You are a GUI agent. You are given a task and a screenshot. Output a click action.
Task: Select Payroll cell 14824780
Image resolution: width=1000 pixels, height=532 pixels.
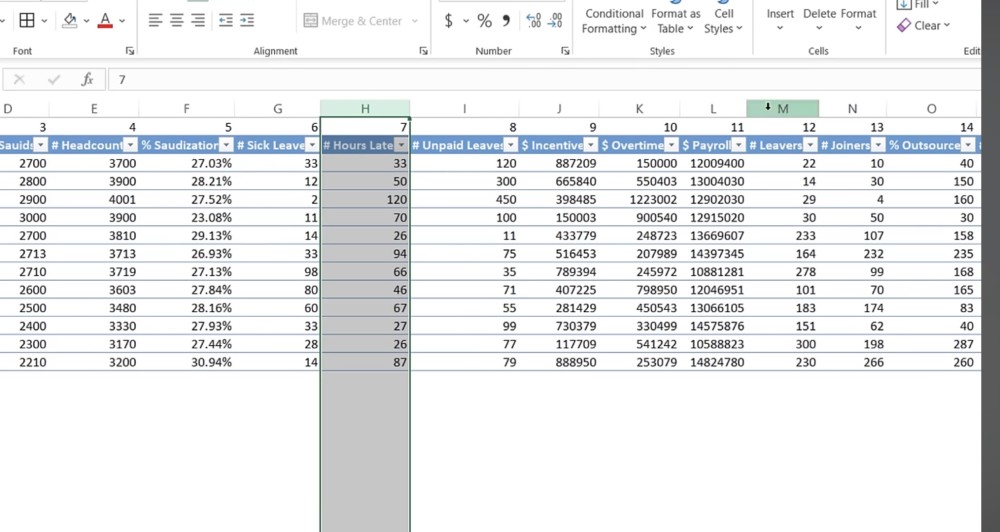click(713, 362)
